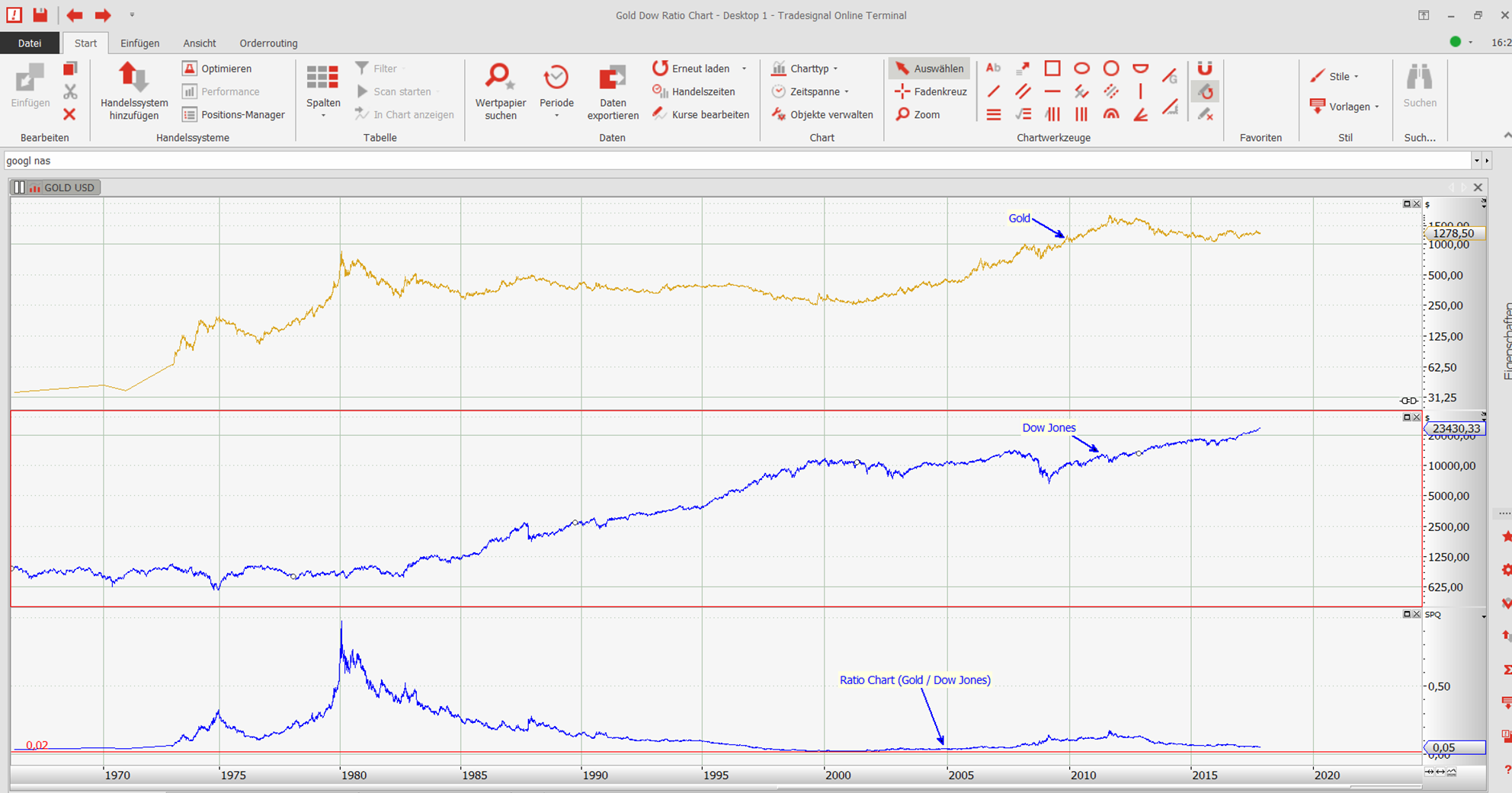Toggle the Auswählen selection mode

tap(929, 69)
